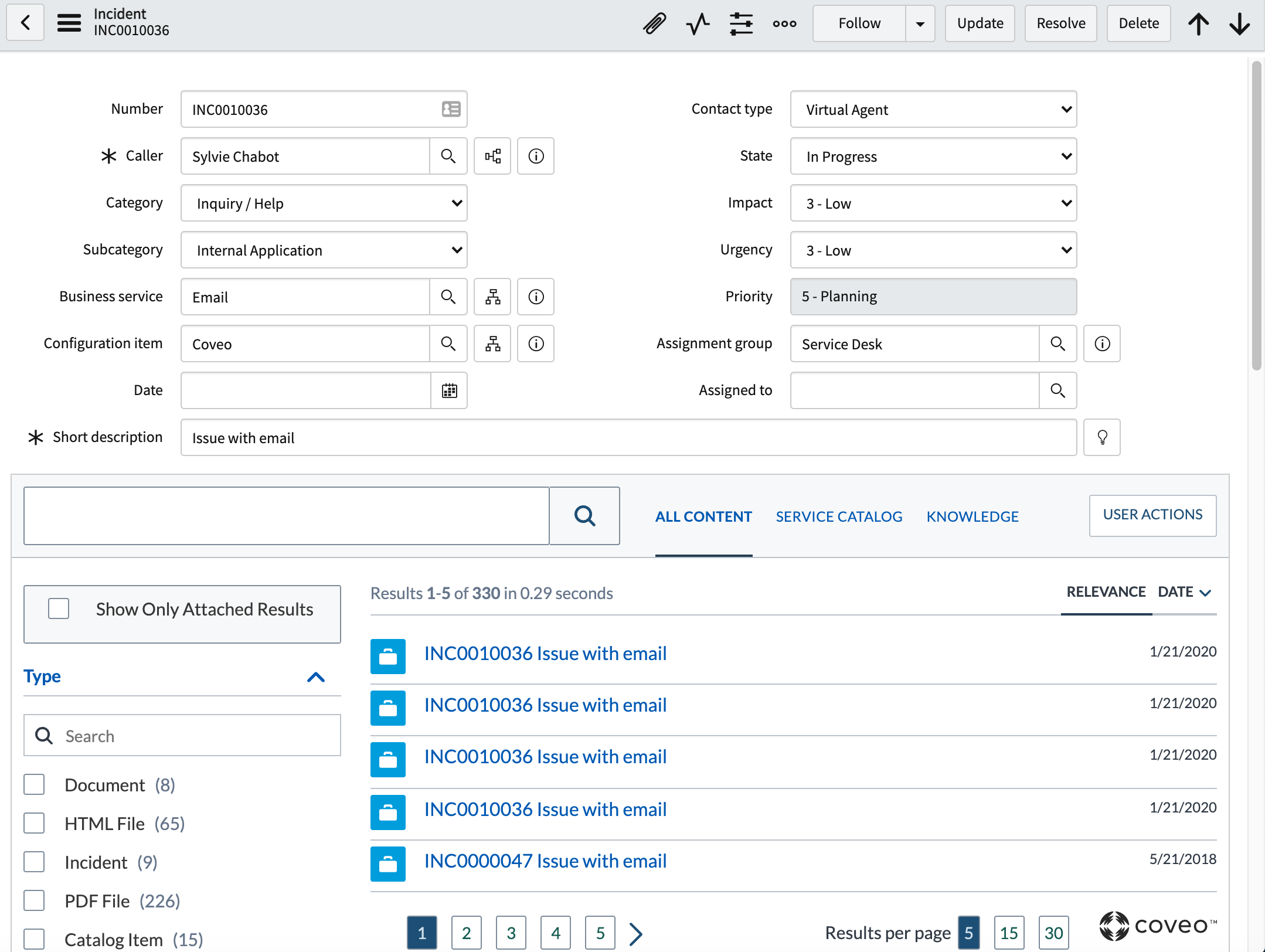Screen dimensions: 1265x952
Task: Look up Configuration item with magnifier
Action: (448, 344)
